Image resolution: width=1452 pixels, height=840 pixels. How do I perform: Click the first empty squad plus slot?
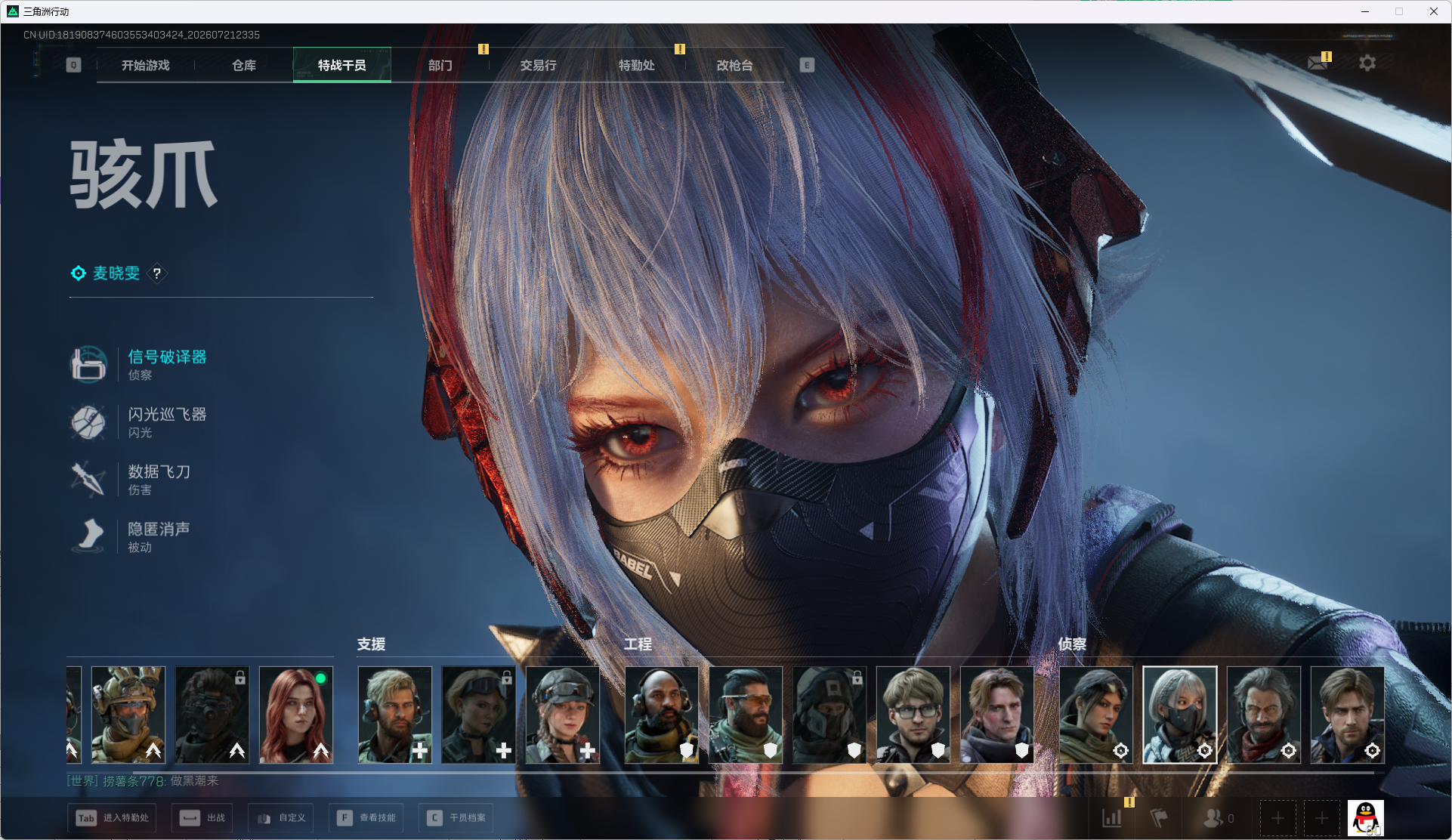(x=1277, y=818)
